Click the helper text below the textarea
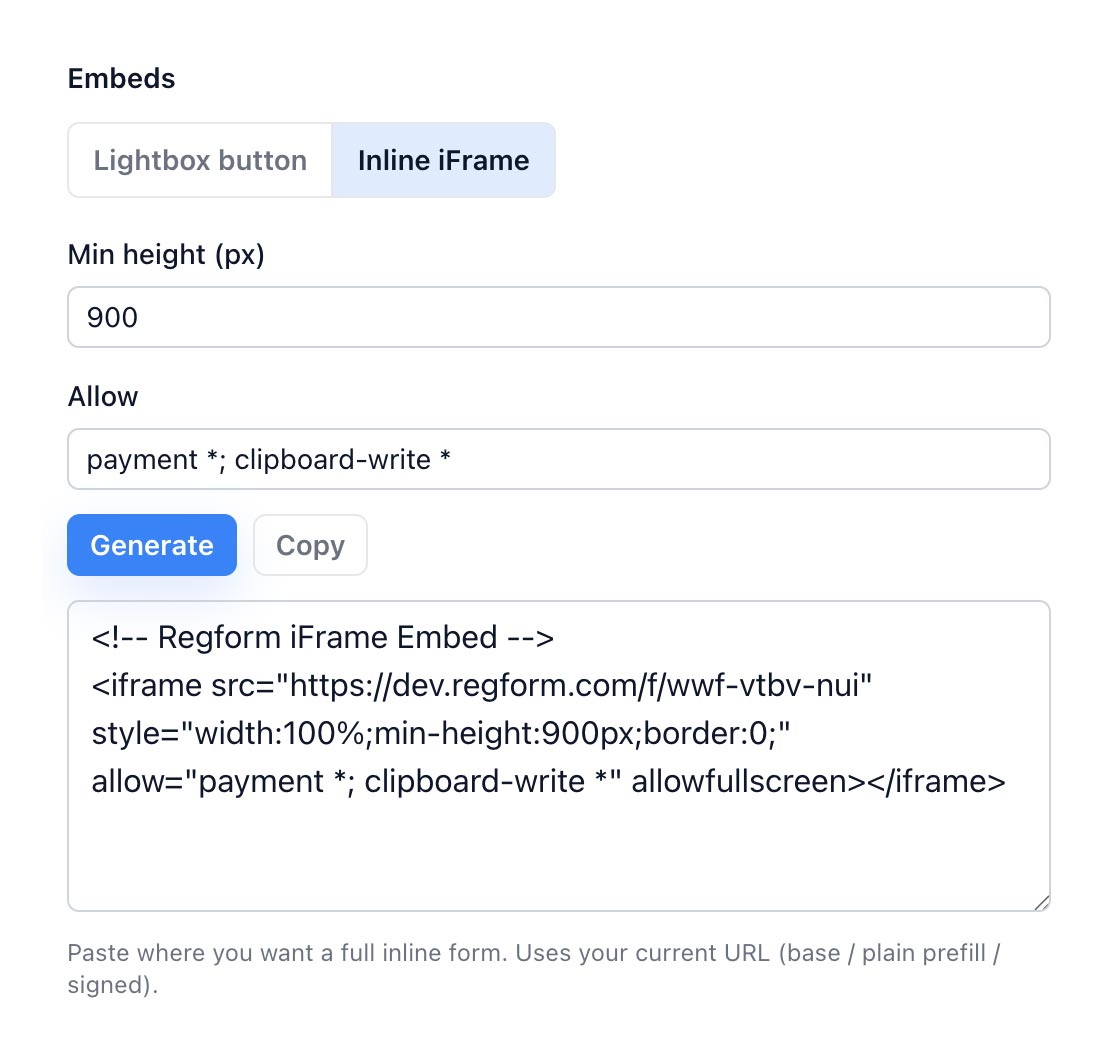The width and height of the screenshot is (1112, 1060). point(500,953)
